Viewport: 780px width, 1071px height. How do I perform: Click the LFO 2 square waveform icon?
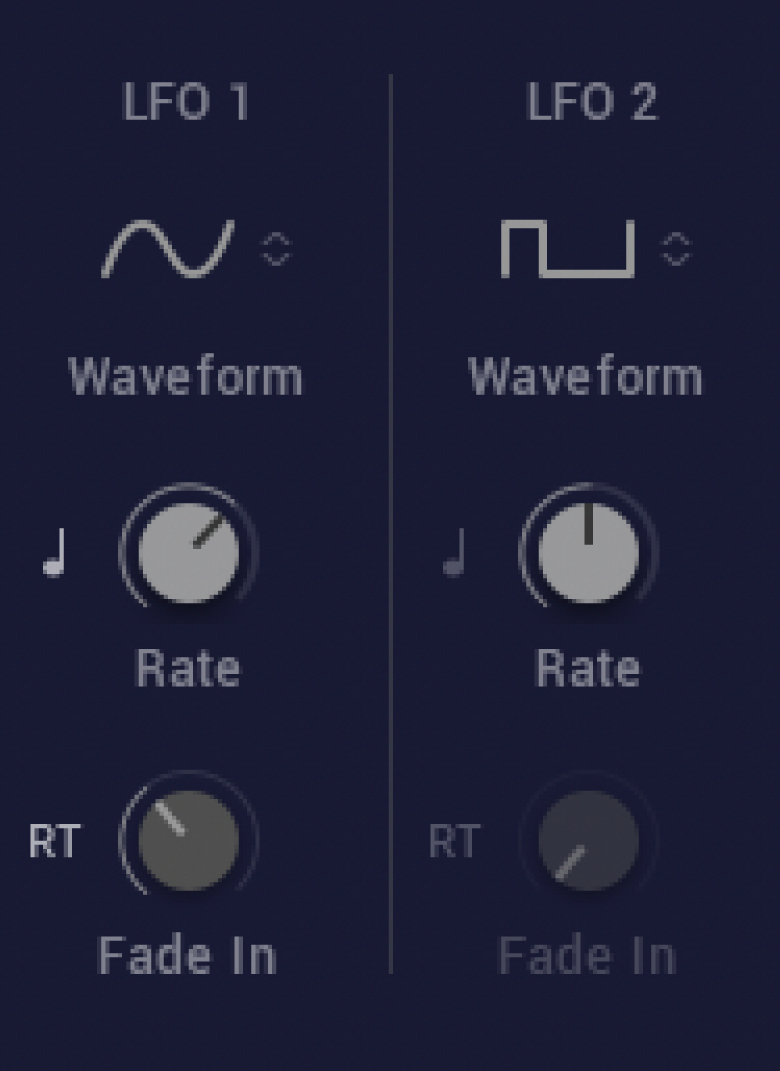568,249
